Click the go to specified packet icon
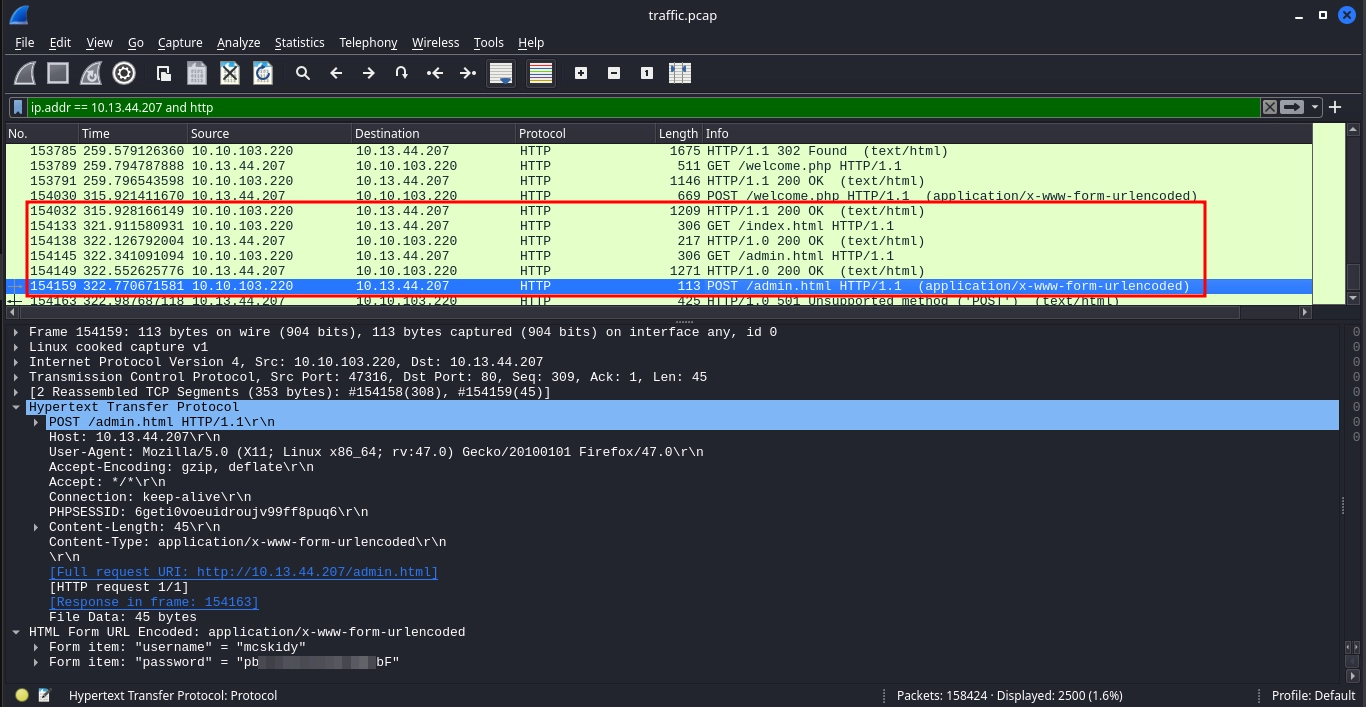1366x707 pixels. pyautogui.click(x=401, y=73)
